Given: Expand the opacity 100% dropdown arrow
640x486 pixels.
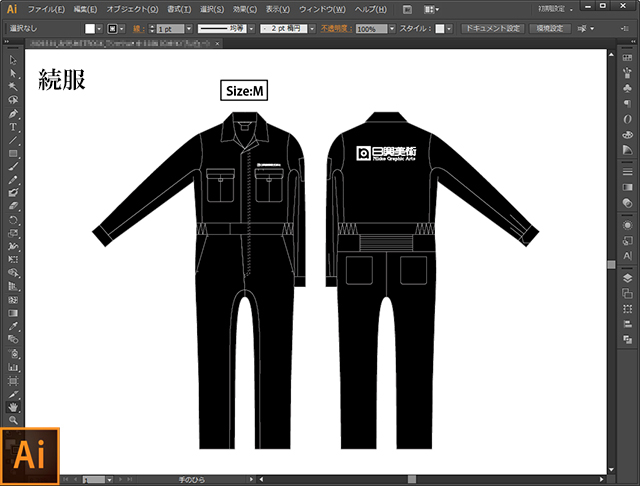Looking at the screenshot, I should (x=392, y=29).
